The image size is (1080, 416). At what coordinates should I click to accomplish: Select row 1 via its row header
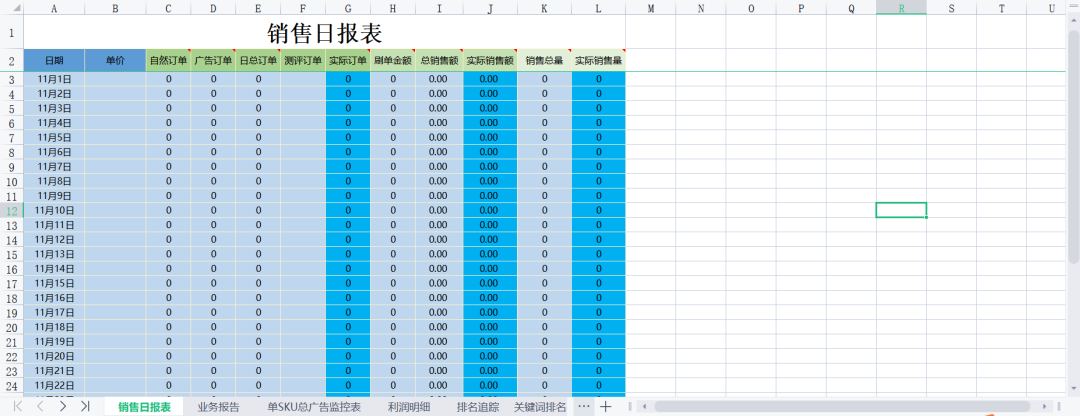click(x=12, y=32)
